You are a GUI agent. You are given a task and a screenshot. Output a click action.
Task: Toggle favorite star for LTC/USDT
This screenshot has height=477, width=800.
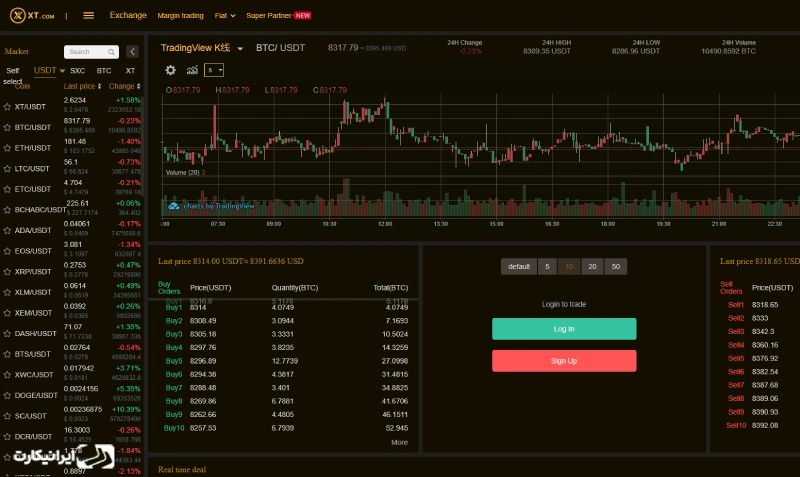point(7,168)
